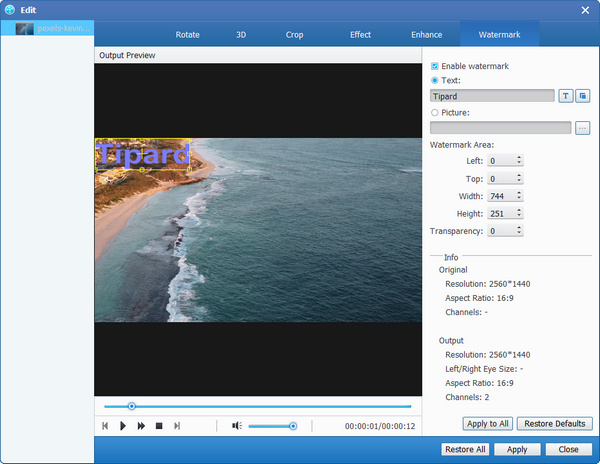Image resolution: width=600 pixels, height=464 pixels.
Task: Click Restore Defaults button
Action: point(554,424)
